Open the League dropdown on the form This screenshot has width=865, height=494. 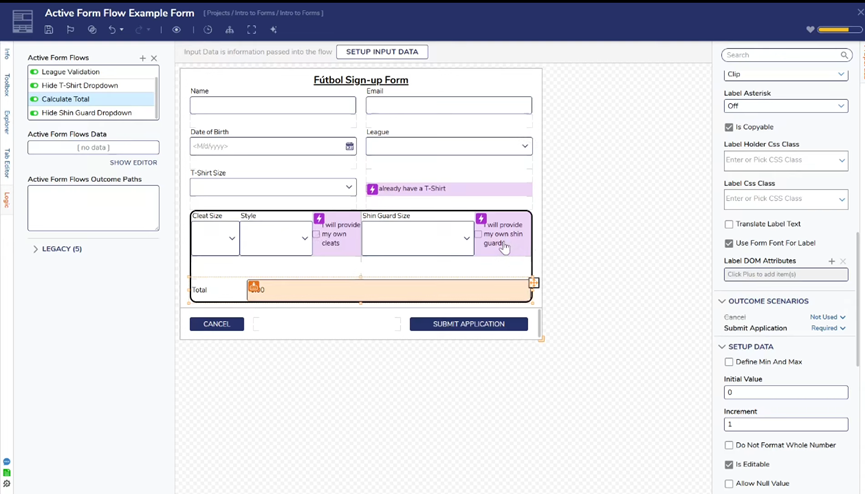[x=449, y=146]
